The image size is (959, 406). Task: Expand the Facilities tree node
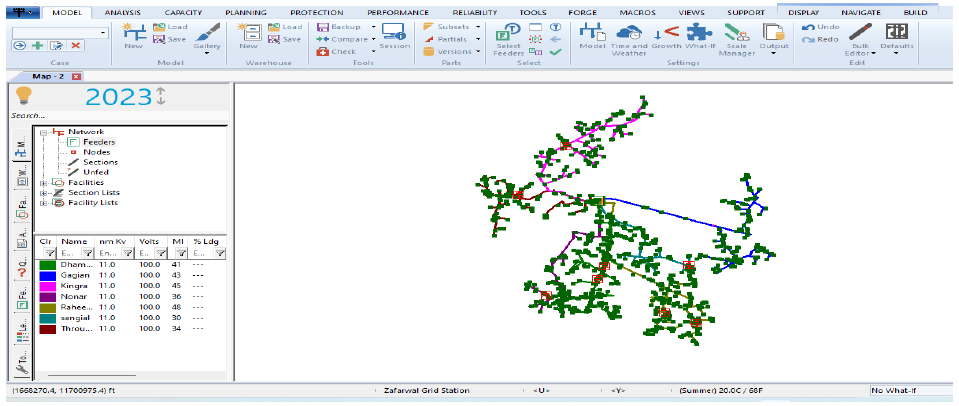coord(42,183)
